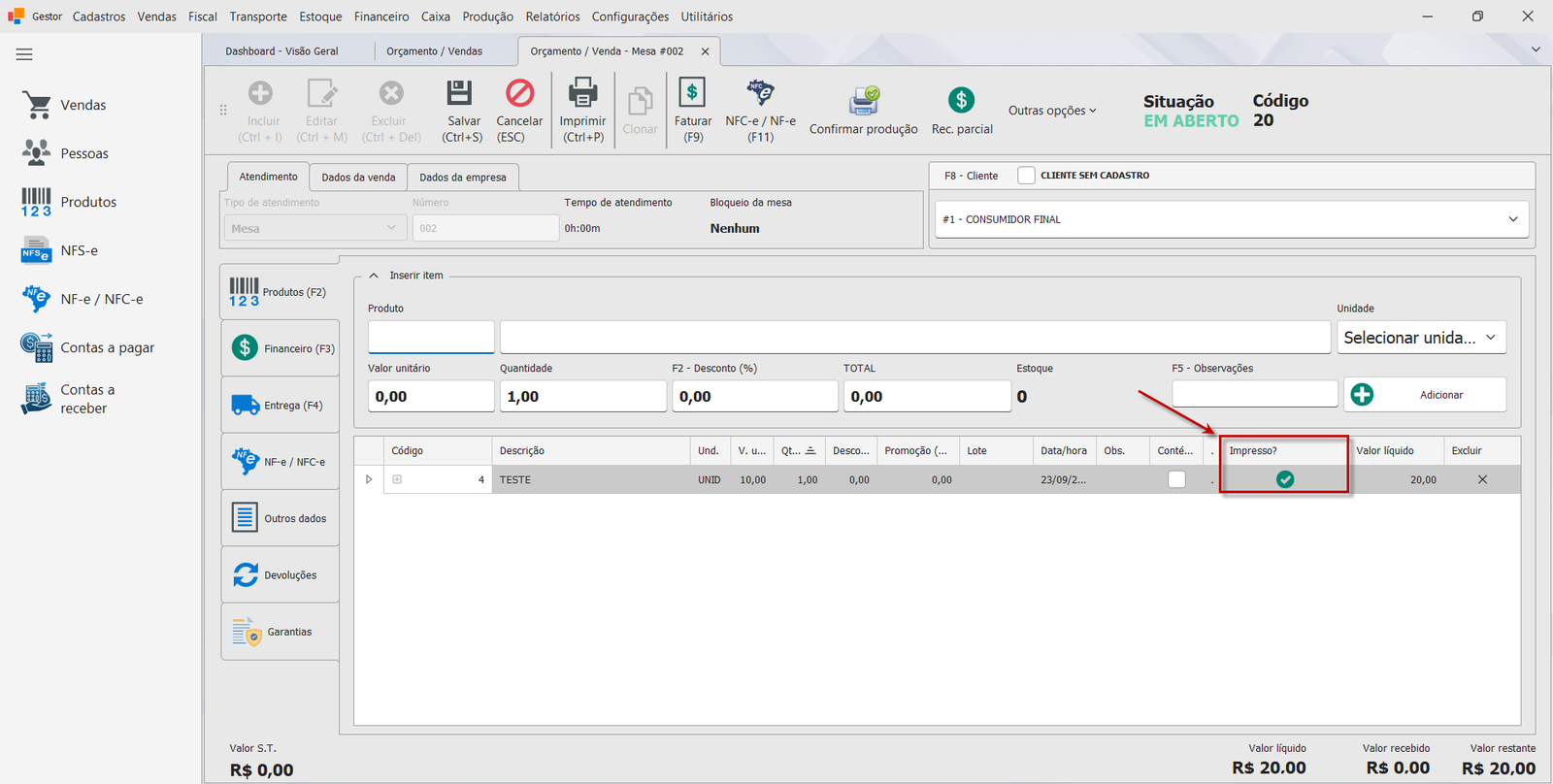Delete the TESTE item row

click(1482, 479)
